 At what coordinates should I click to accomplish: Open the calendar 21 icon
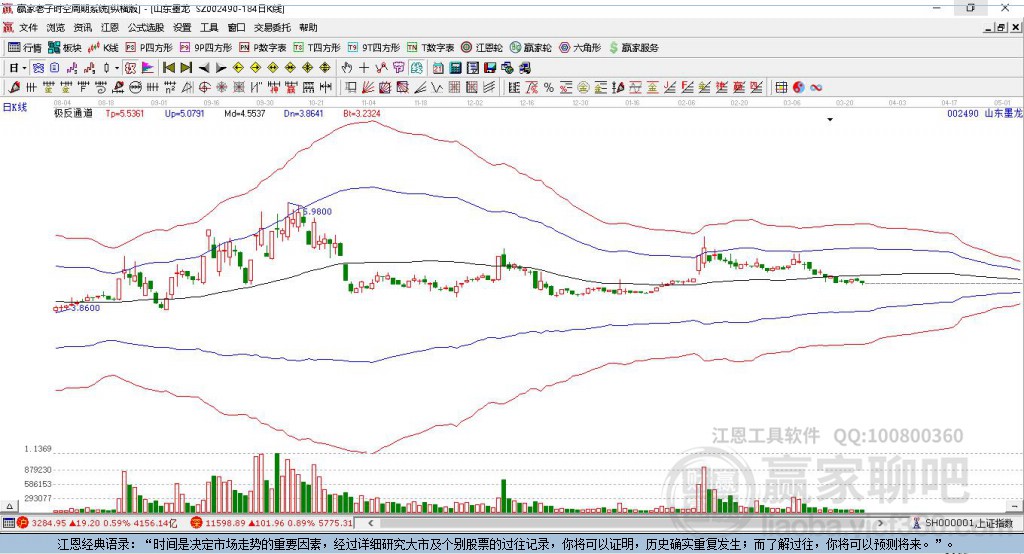pyautogui.click(x=438, y=68)
